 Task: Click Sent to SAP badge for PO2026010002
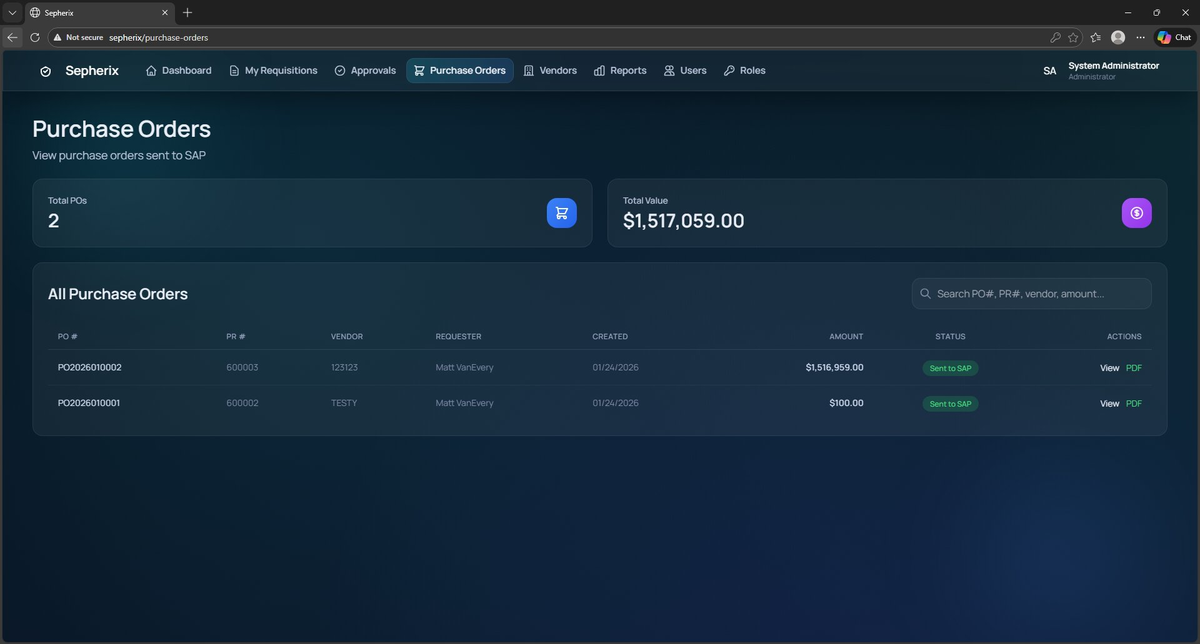tap(950, 368)
